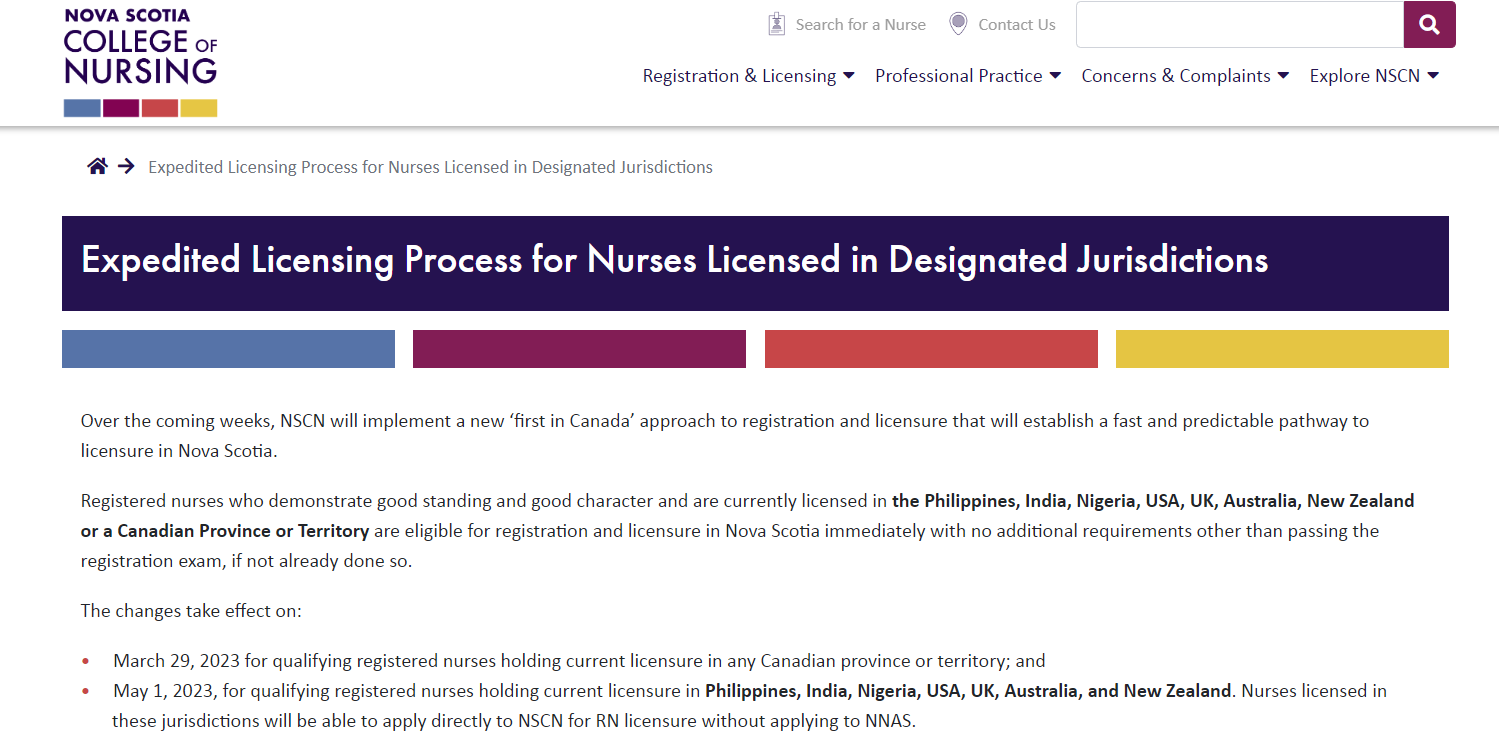Open Search for a Nurse link

pyautogui.click(x=860, y=25)
